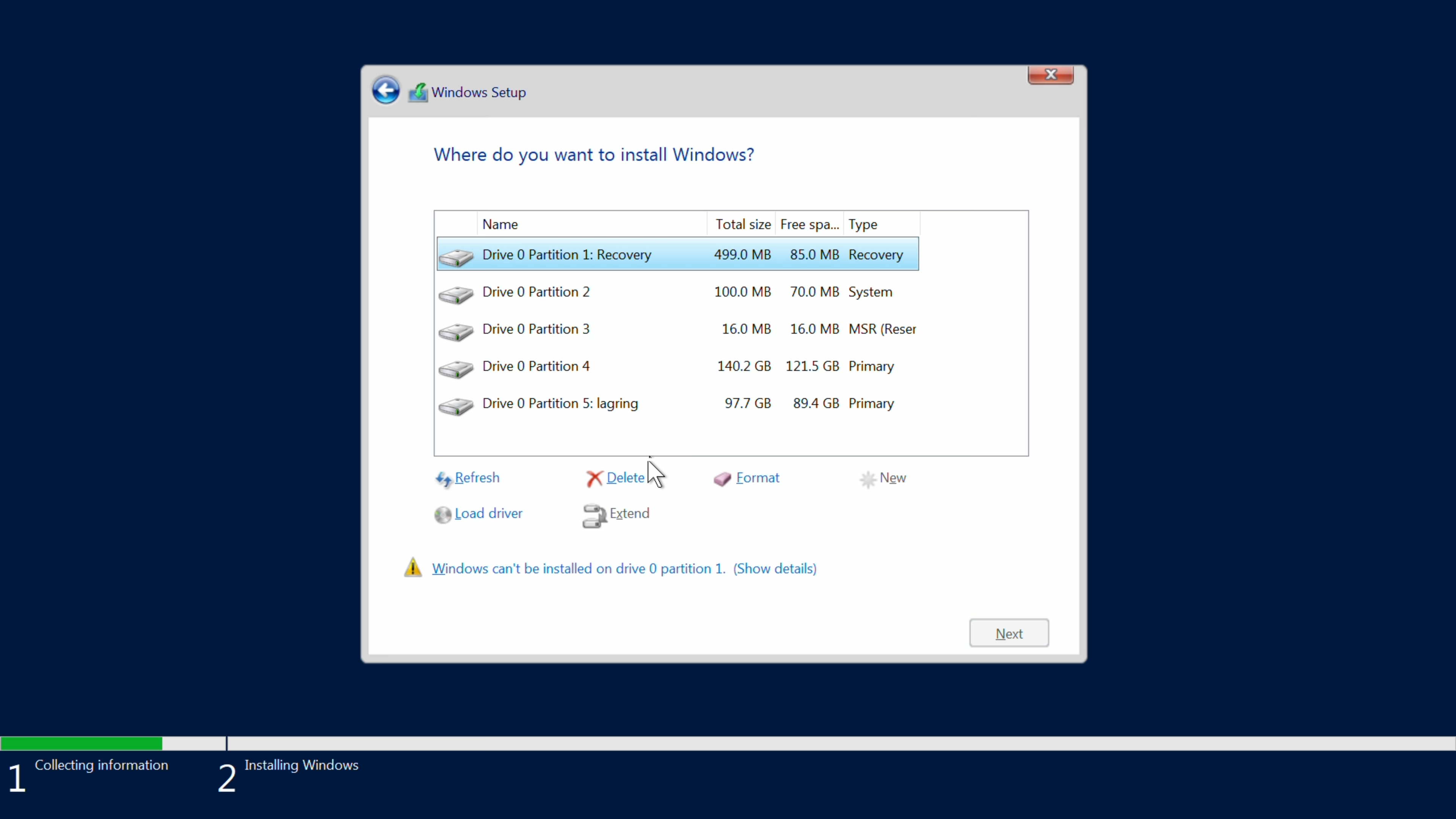Click the Installing Windows step label
The image size is (1456, 819).
(301, 765)
